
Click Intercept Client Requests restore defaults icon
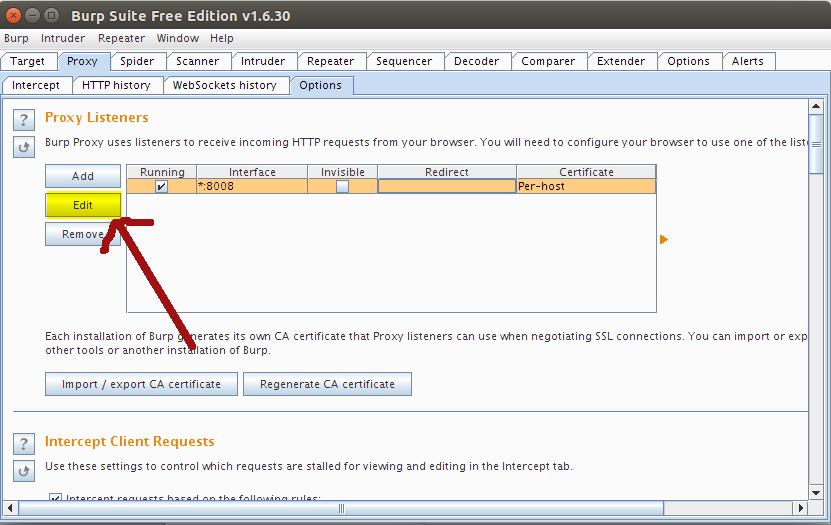point(24,471)
